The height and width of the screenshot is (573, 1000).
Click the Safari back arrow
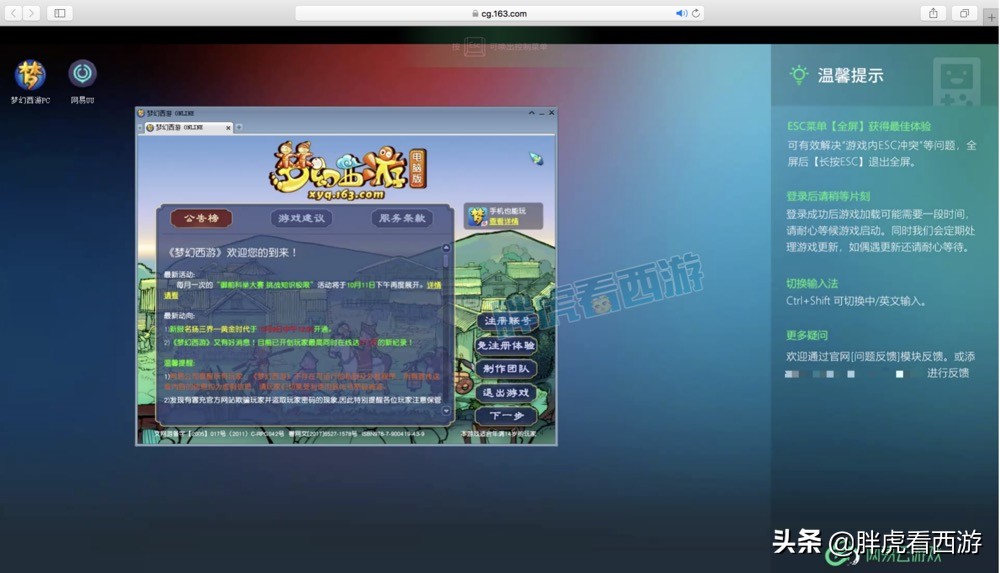[x=14, y=13]
